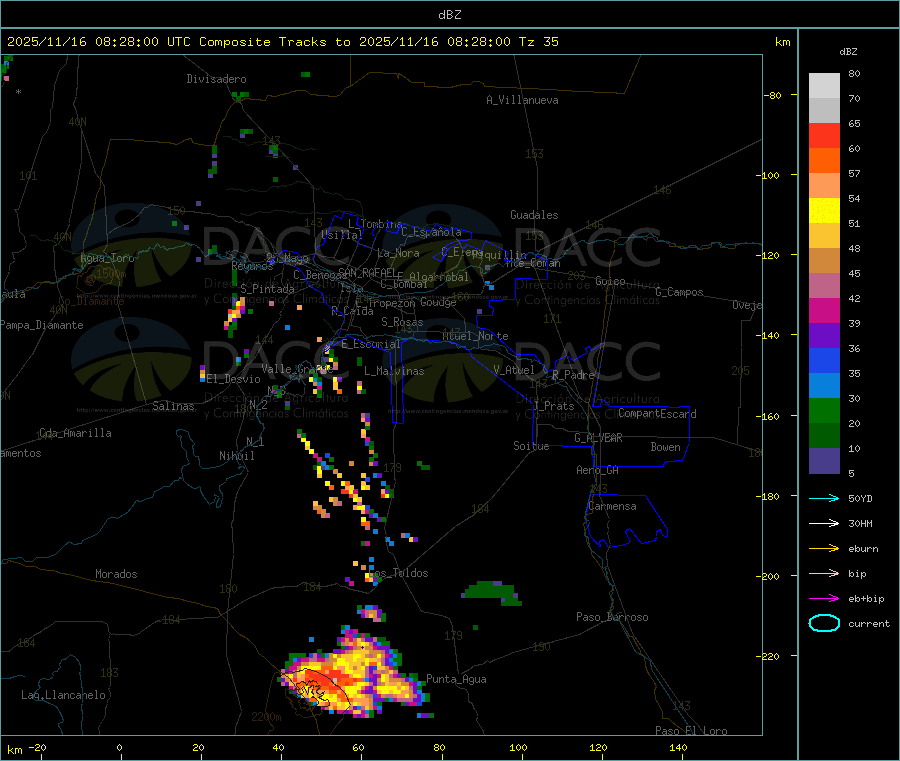900x761 pixels.
Task: Click the S_Pintada map label
Action: click(x=267, y=289)
